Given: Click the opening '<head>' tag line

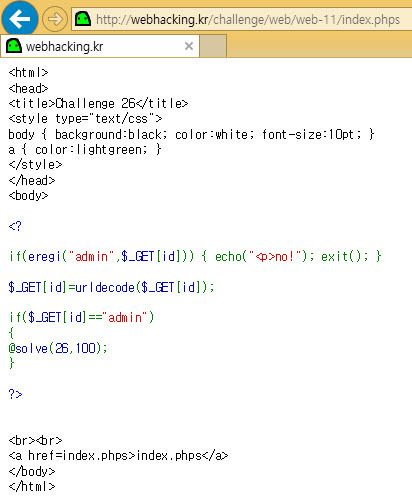Looking at the screenshot, I should pos(28,88).
